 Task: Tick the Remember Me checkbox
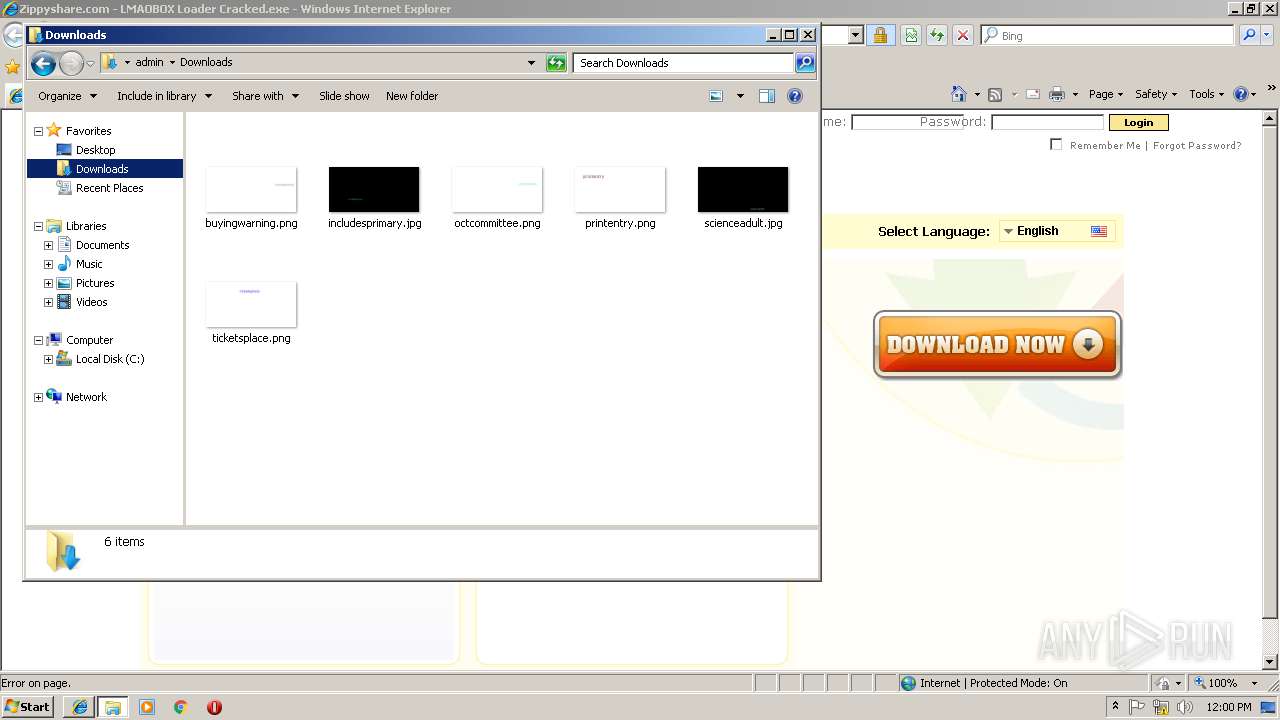coord(1056,145)
